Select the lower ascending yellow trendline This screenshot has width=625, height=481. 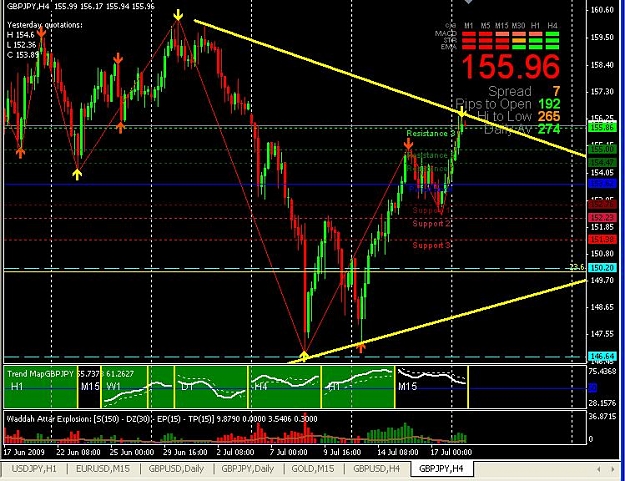coord(438,321)
